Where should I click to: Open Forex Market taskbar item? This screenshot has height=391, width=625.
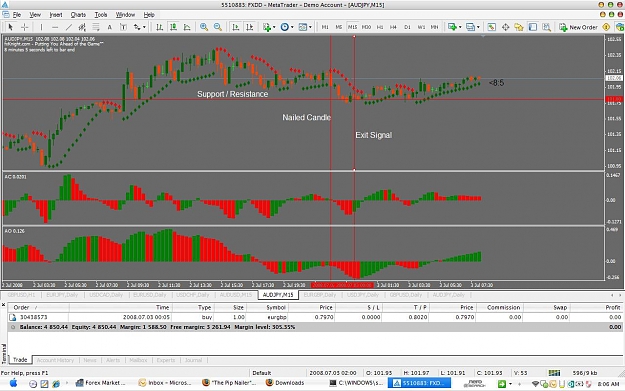(x=100, y=383)
